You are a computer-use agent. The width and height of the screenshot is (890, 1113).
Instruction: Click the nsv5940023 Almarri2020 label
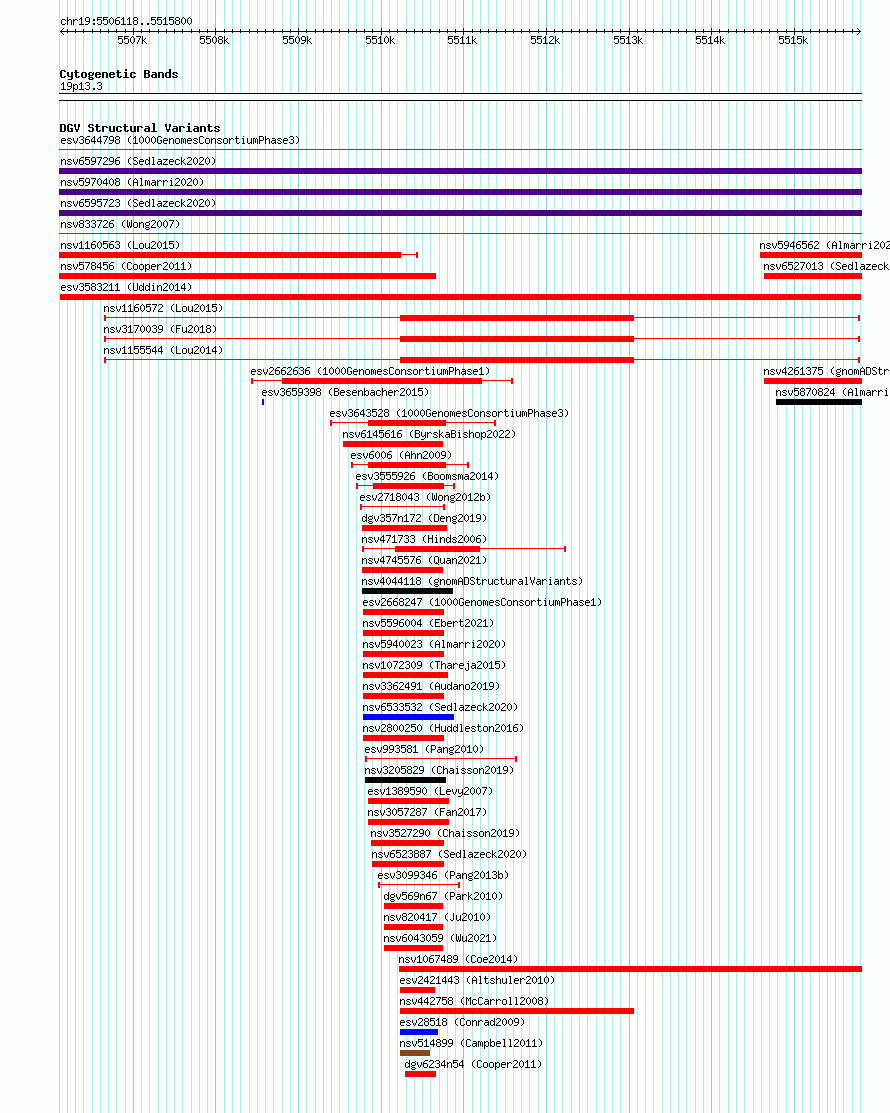pos(434,645)
